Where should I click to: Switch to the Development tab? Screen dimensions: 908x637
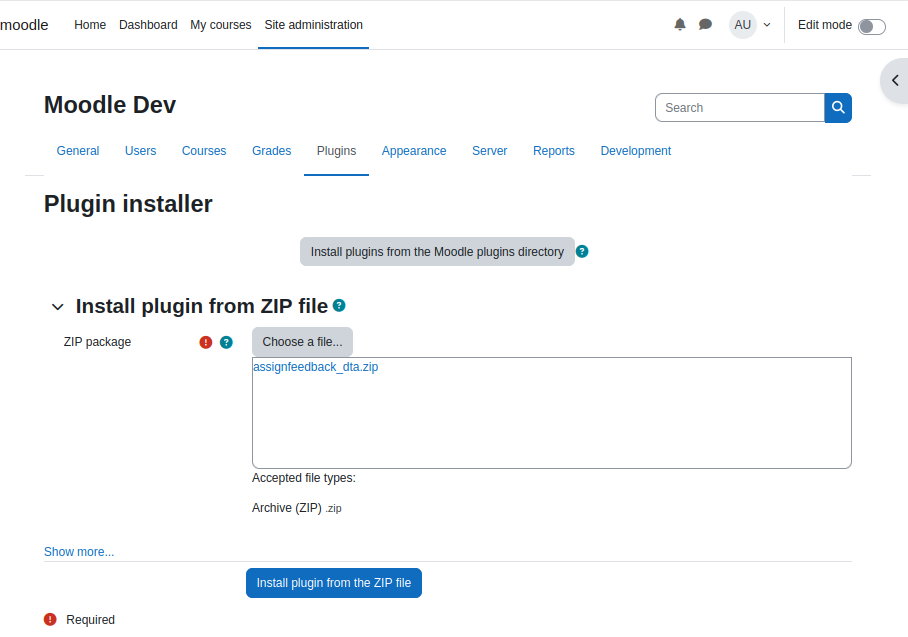(635, 151)
